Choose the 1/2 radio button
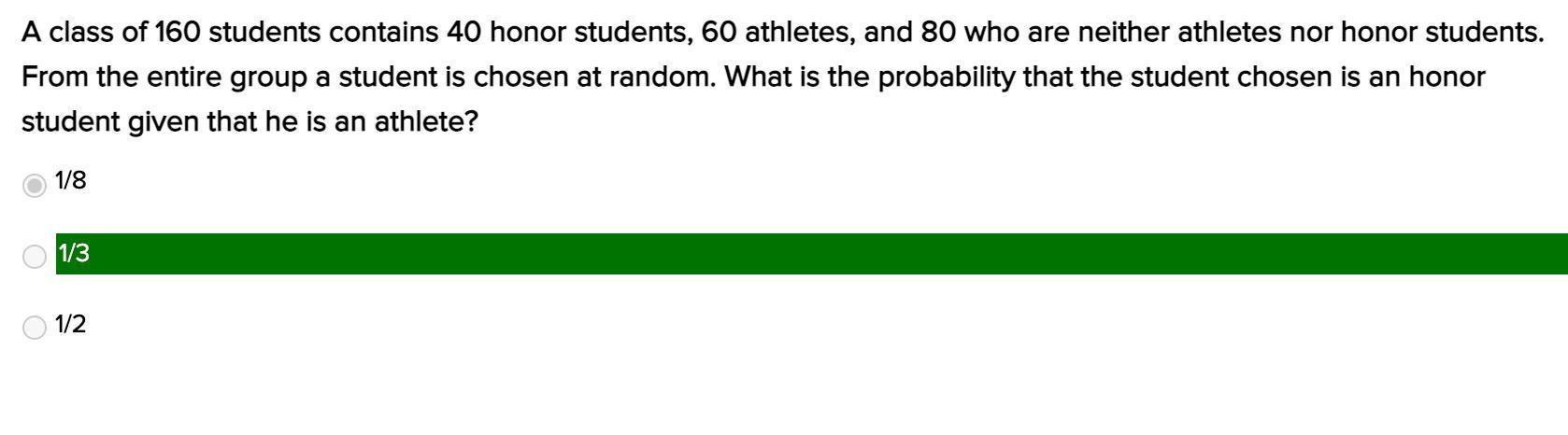This screenshot has width=1568, height=435. (x=35, y=328)
